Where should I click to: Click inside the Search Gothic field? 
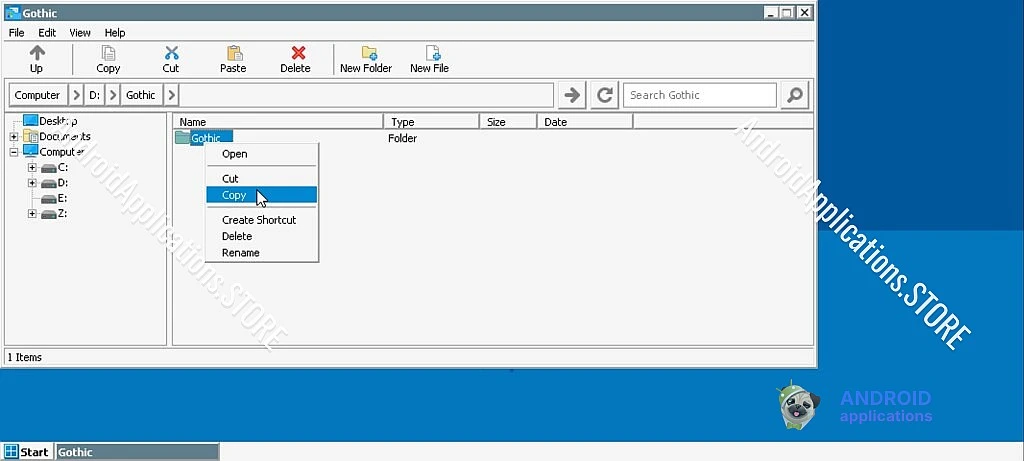698,95
